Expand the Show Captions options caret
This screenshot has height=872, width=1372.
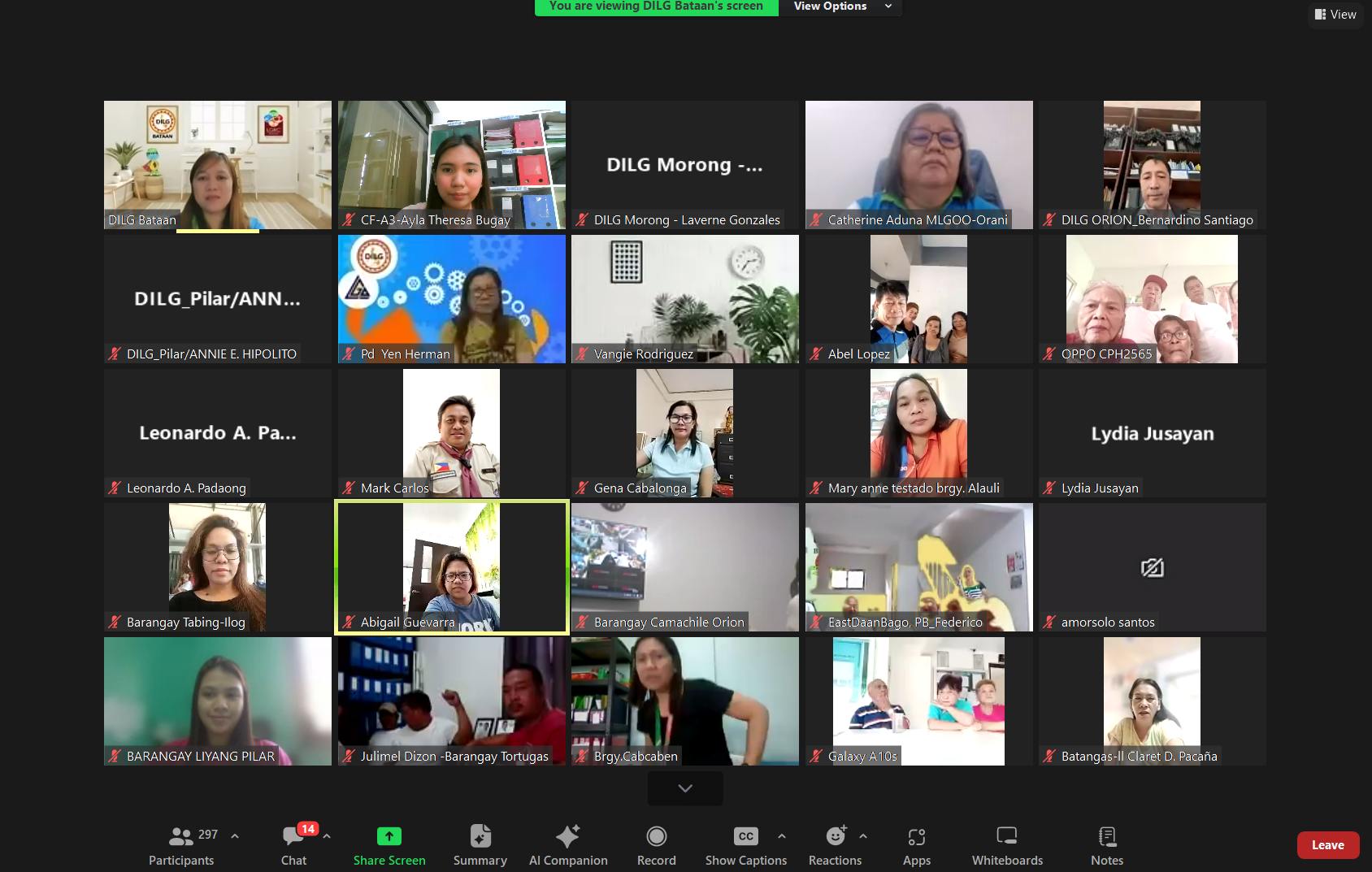tap(781, 835)
